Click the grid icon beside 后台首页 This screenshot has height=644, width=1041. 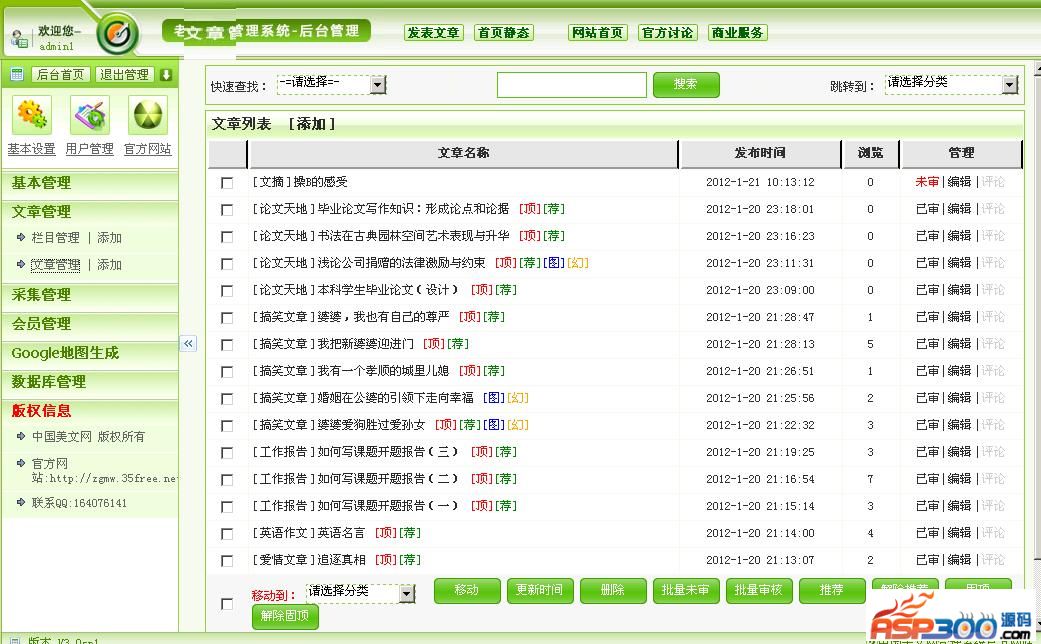tap(17, 74)
